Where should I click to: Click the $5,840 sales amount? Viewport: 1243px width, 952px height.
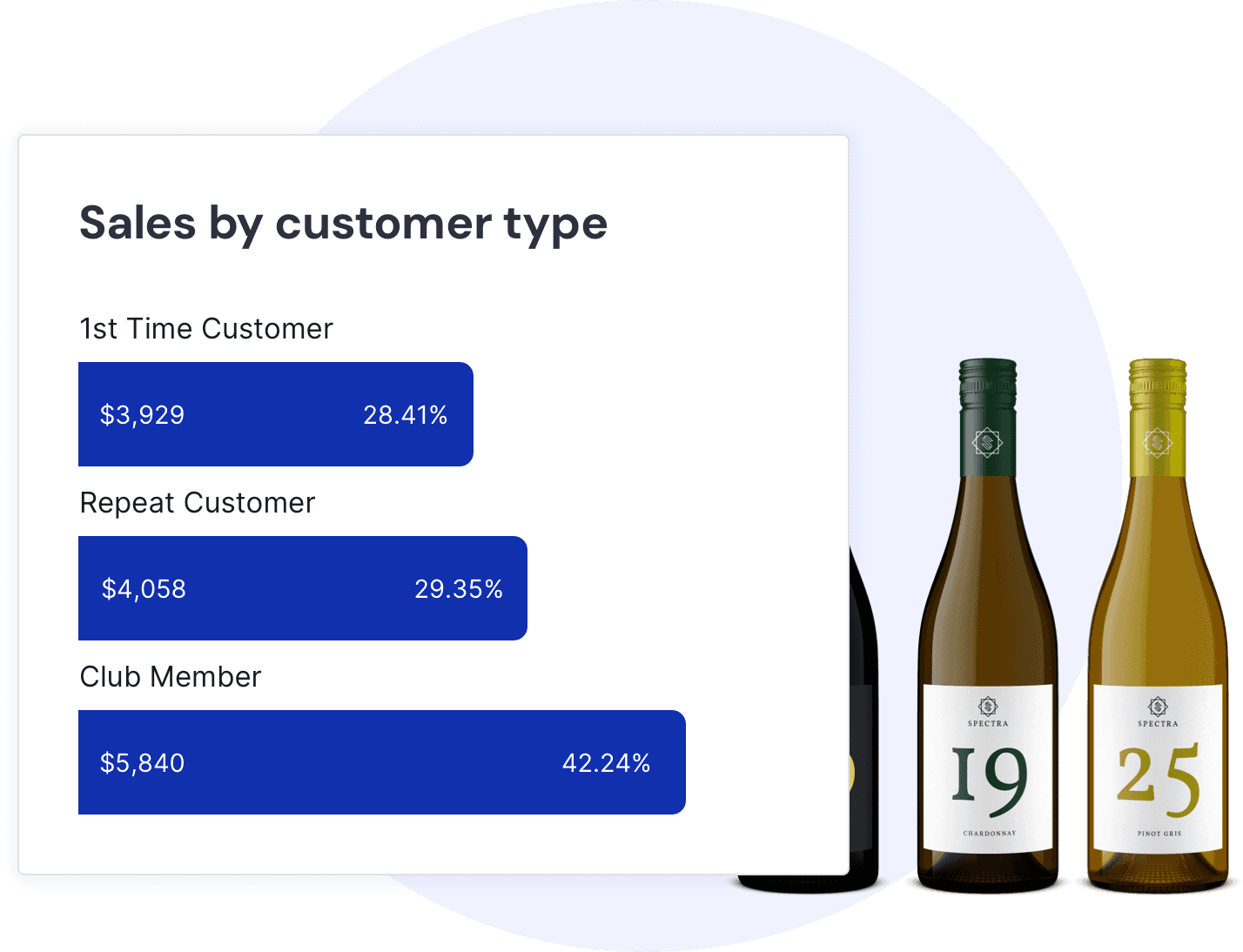(142, 763)
